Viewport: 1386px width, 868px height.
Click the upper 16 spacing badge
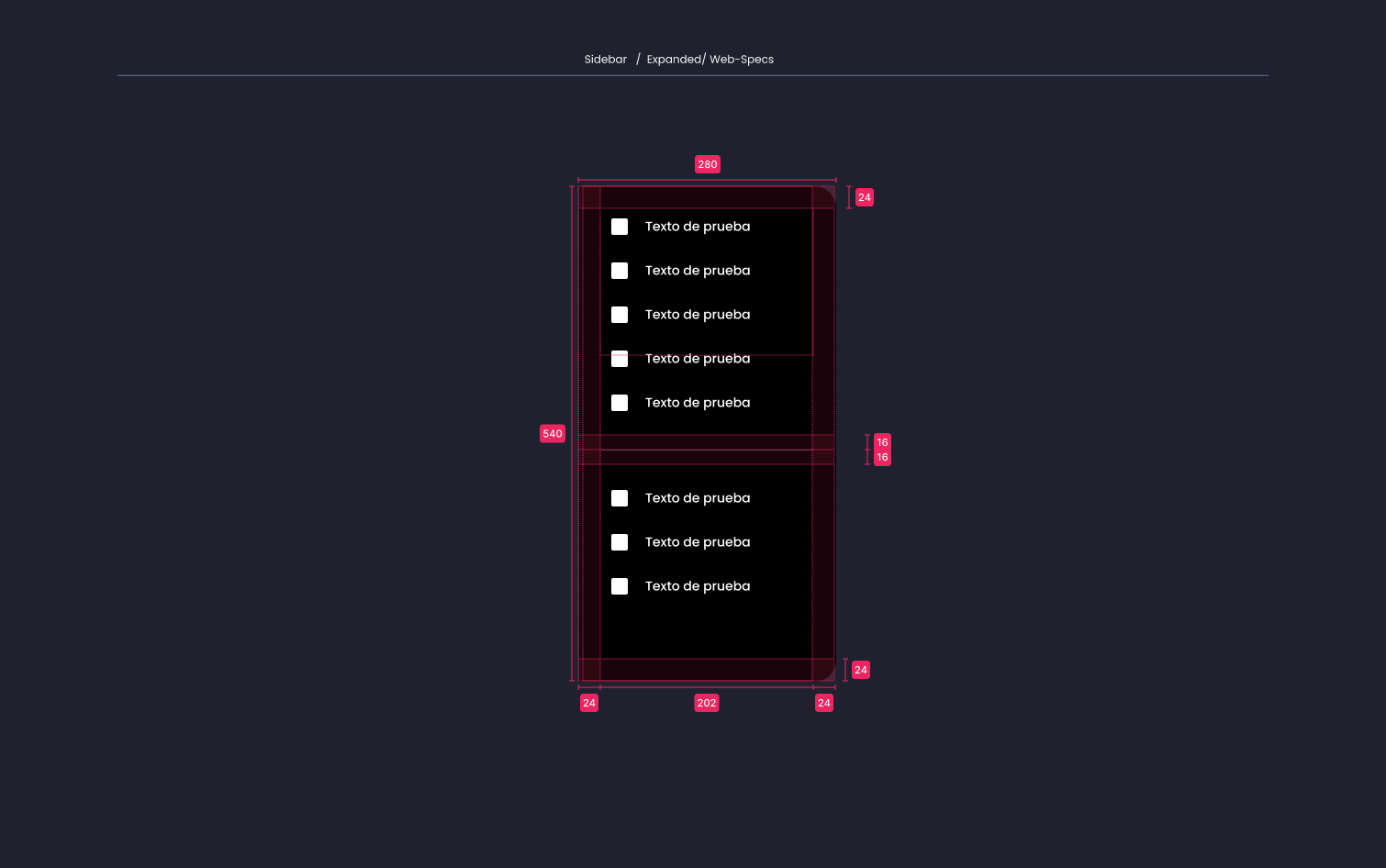pyautogui.click(x=882, y=442)
